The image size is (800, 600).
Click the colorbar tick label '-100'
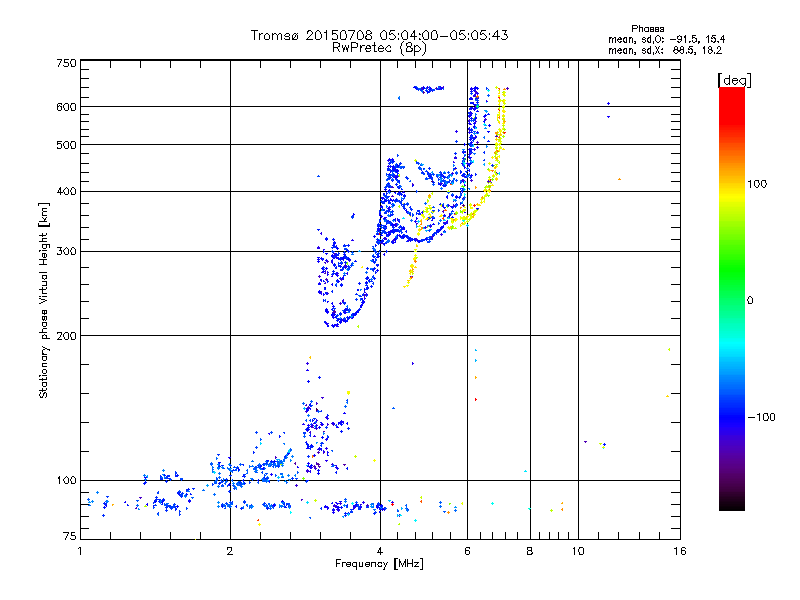[762, 417]
